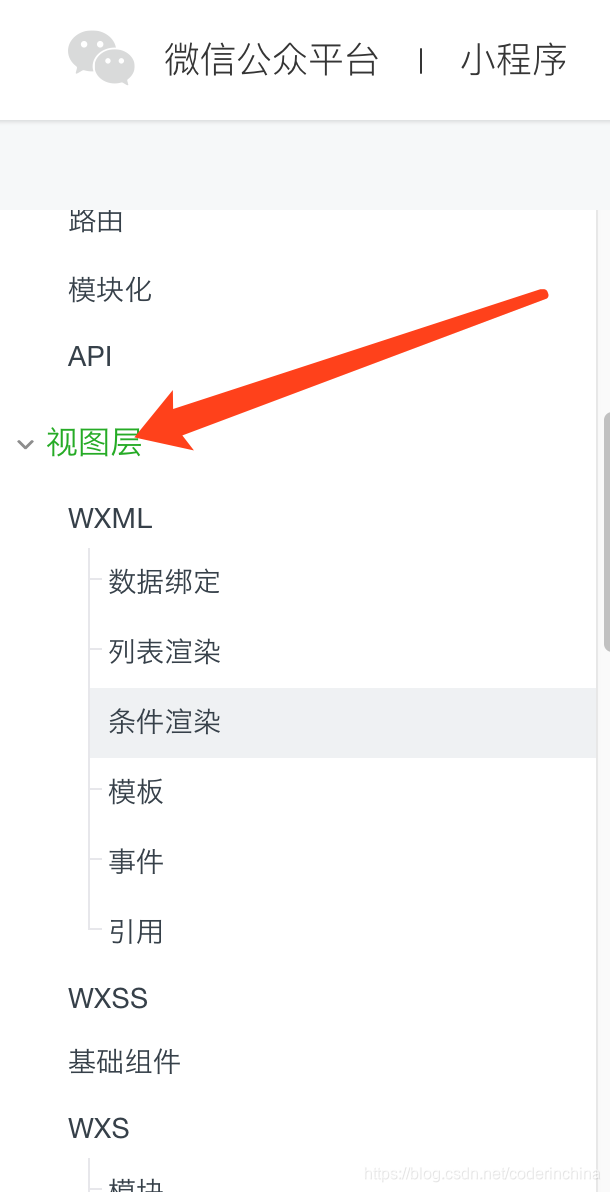Open the partially visible 模块 entry
The width and height of the screenshot is (610, 1192).
pos(136,1184)
